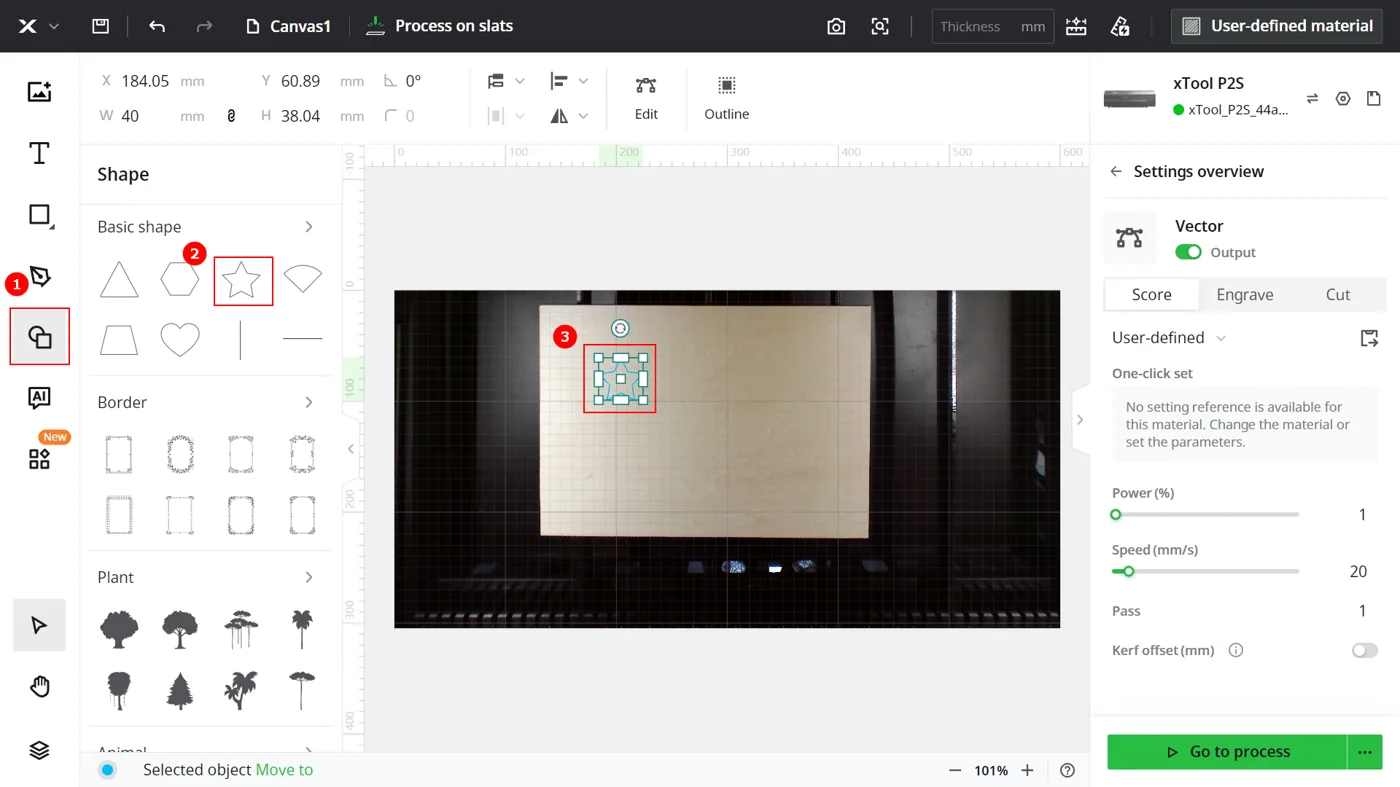Expand the Border category
Screen dimensions: 1400x787
[x=309, y=402]
